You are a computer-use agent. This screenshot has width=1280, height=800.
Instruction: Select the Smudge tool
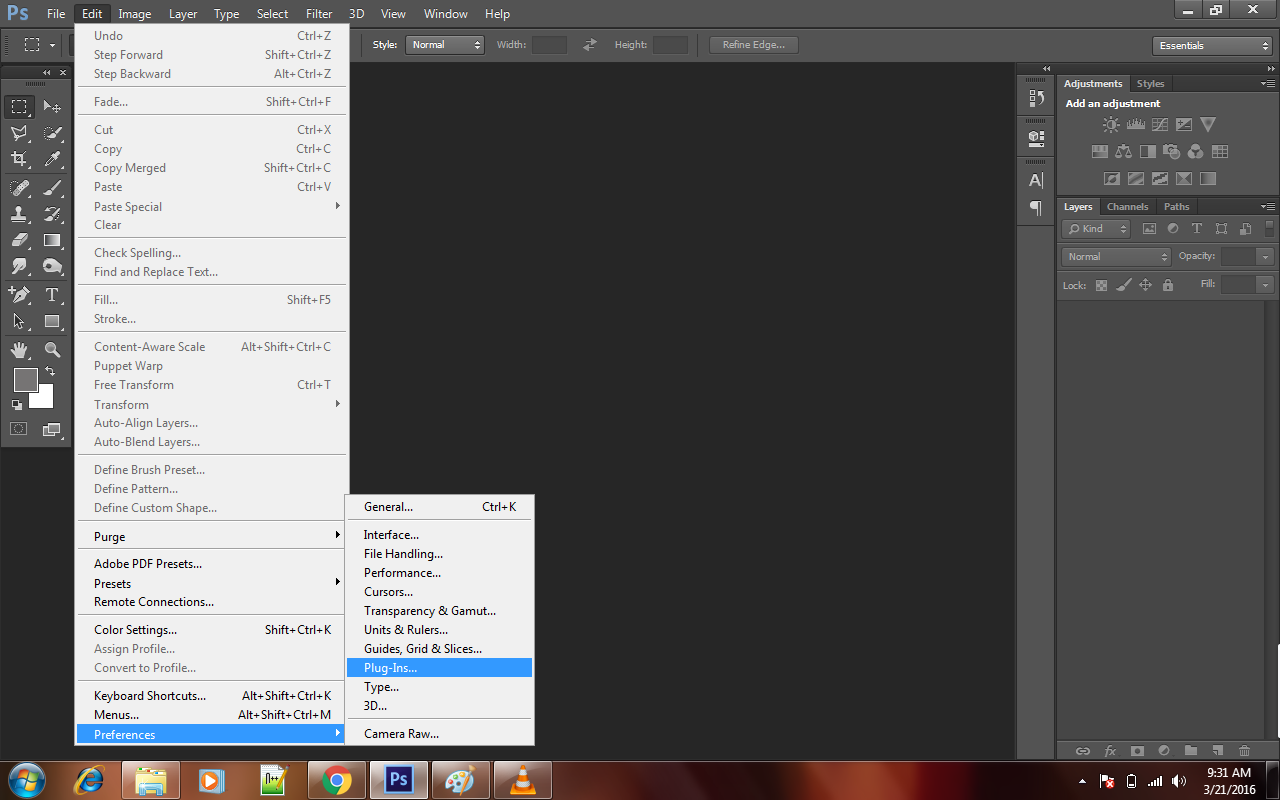tap(19, 266)
